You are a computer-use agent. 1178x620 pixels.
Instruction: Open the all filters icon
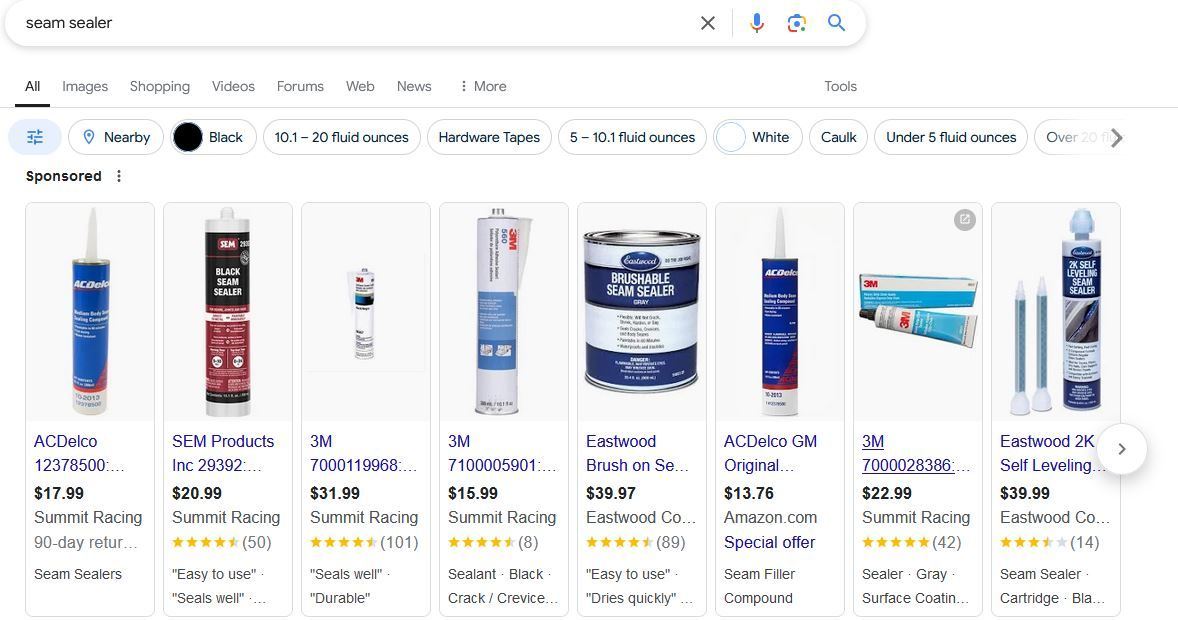[x=35, y=137]
